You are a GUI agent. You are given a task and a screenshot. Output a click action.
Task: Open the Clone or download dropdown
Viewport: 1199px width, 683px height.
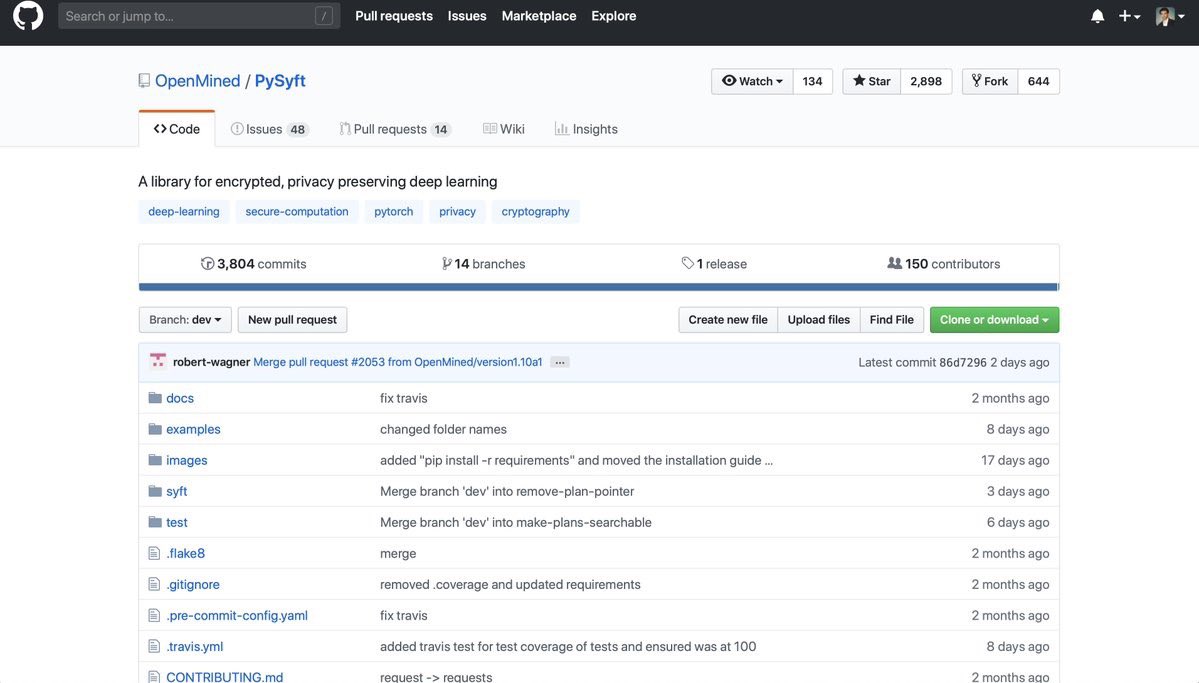pos(994,320)
